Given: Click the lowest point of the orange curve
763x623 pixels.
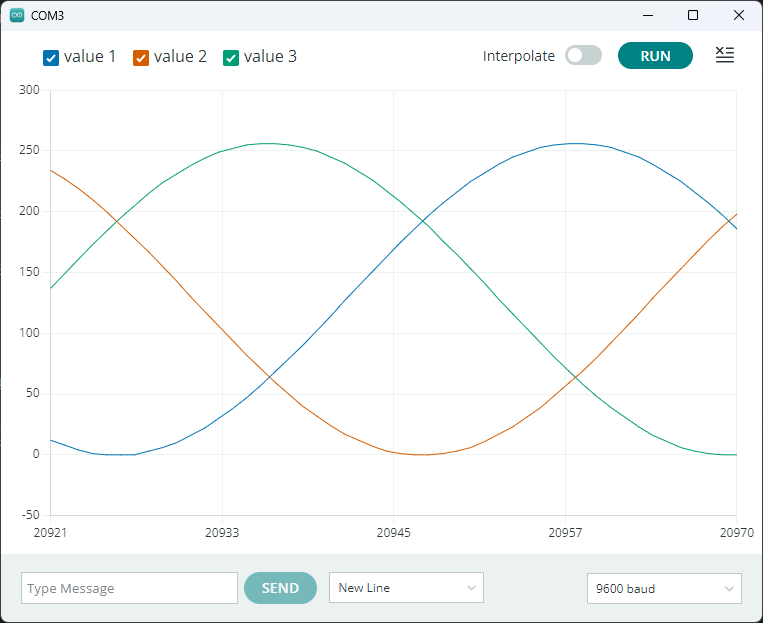Looking at the screenshot, I should click(422, 455).
